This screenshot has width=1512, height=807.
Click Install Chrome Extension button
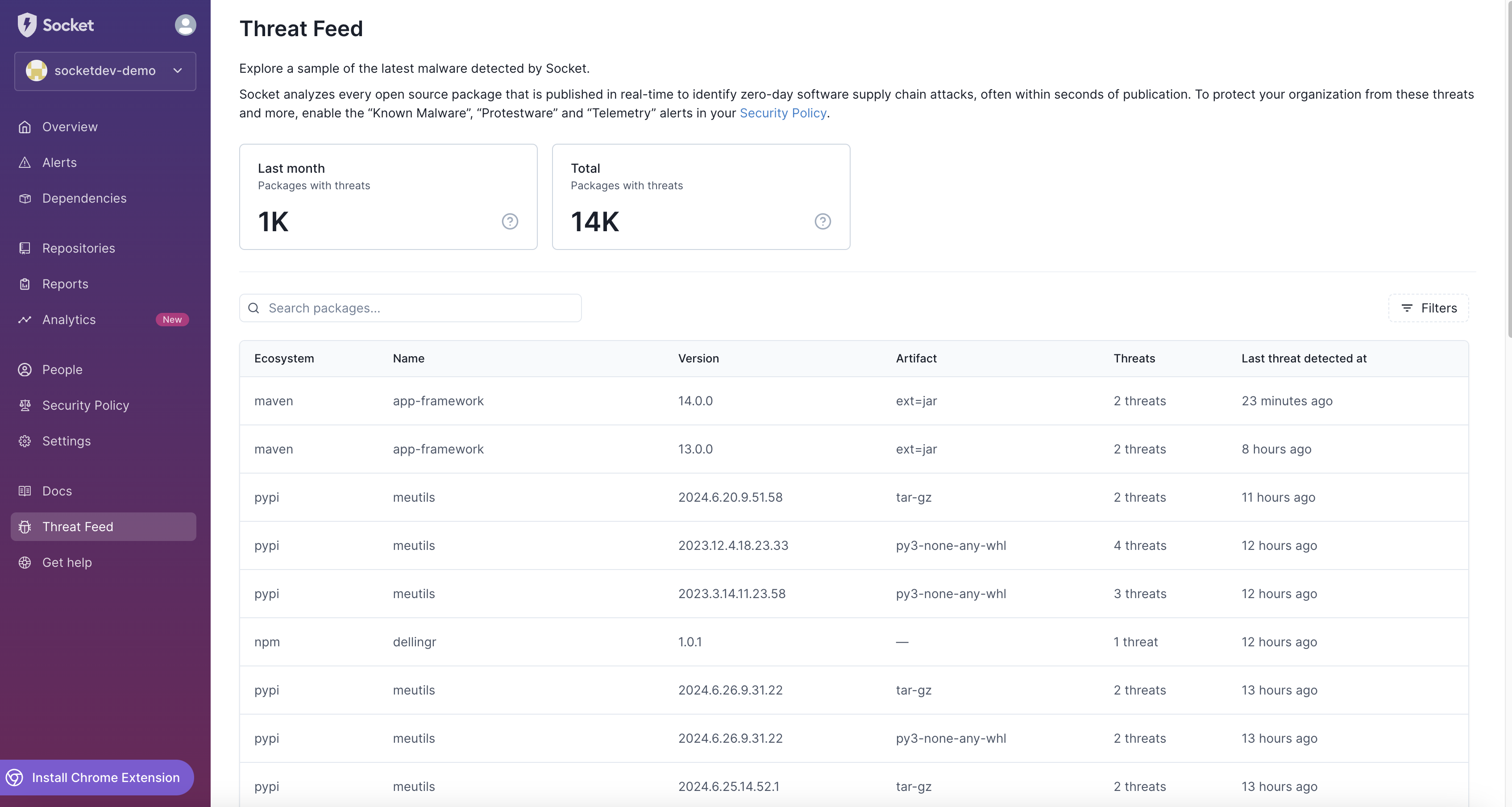pos(96,778)
